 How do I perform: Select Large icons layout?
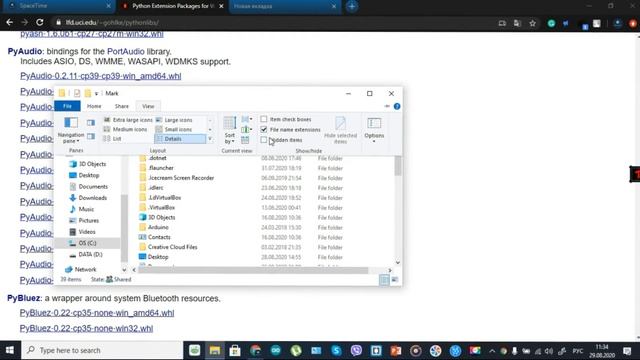click(174, 120)
